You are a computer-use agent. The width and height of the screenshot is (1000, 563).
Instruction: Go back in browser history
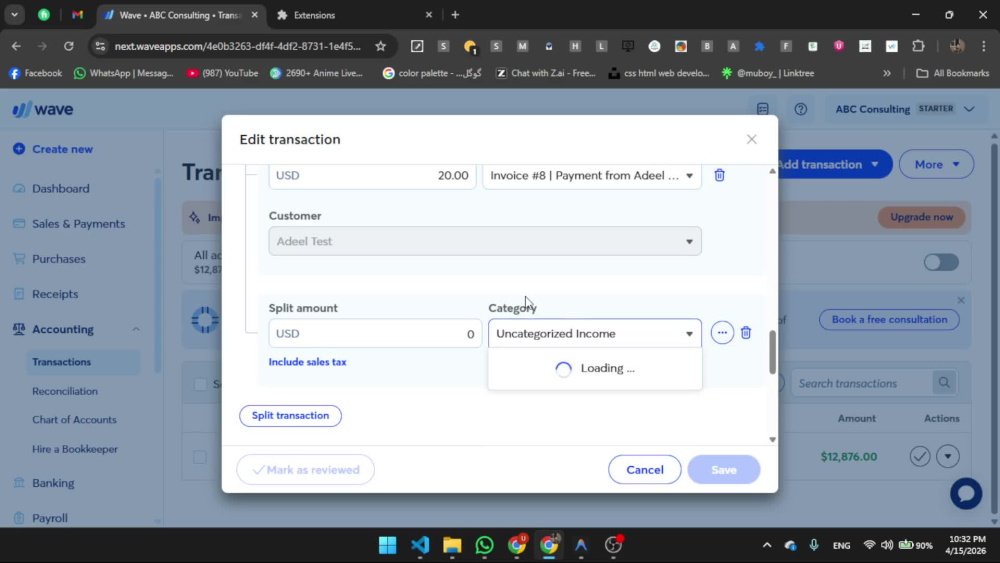(x=16, y=46)
